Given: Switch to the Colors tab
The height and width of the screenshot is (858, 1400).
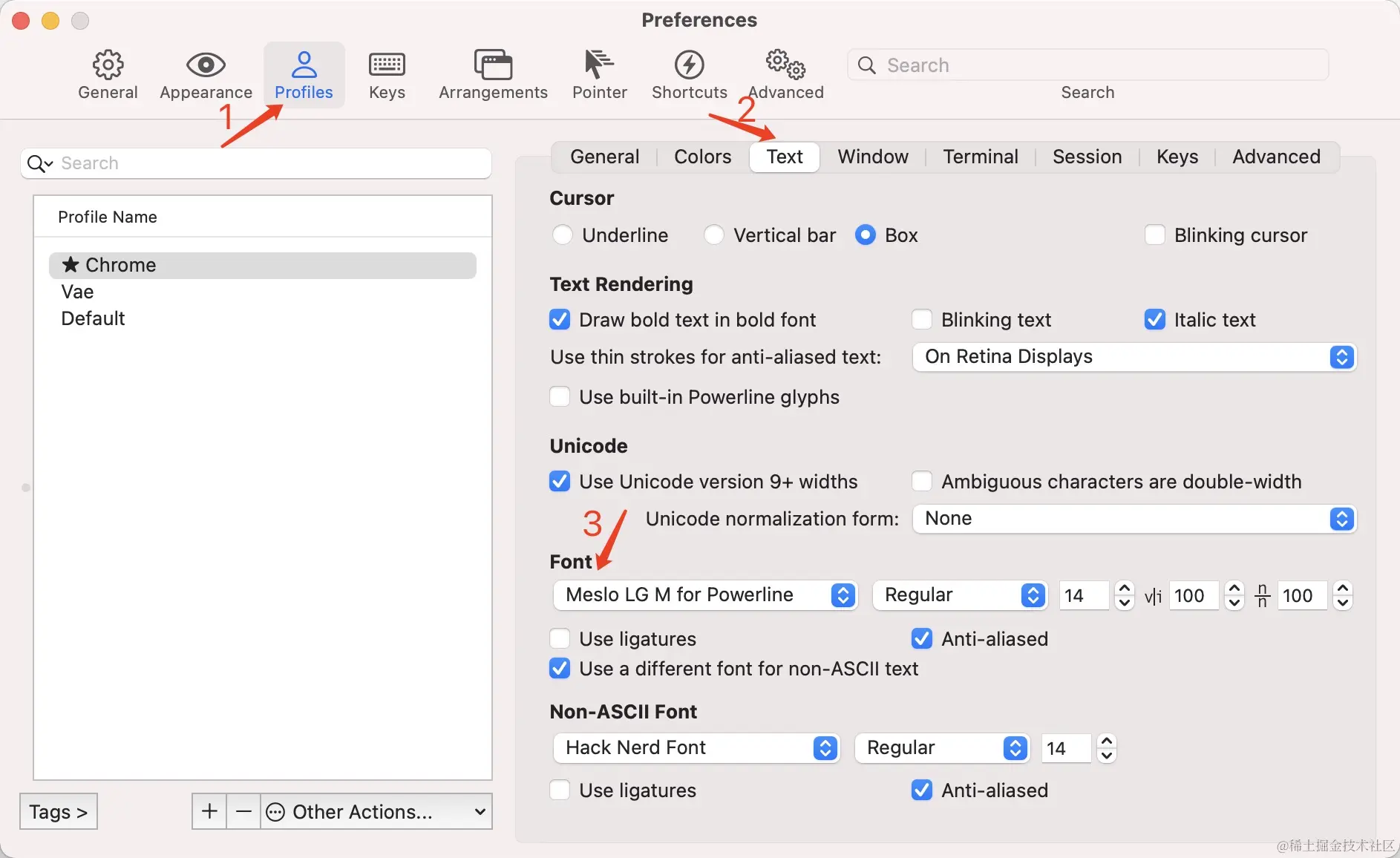Looking at the screenshot, I should (702, 157).
